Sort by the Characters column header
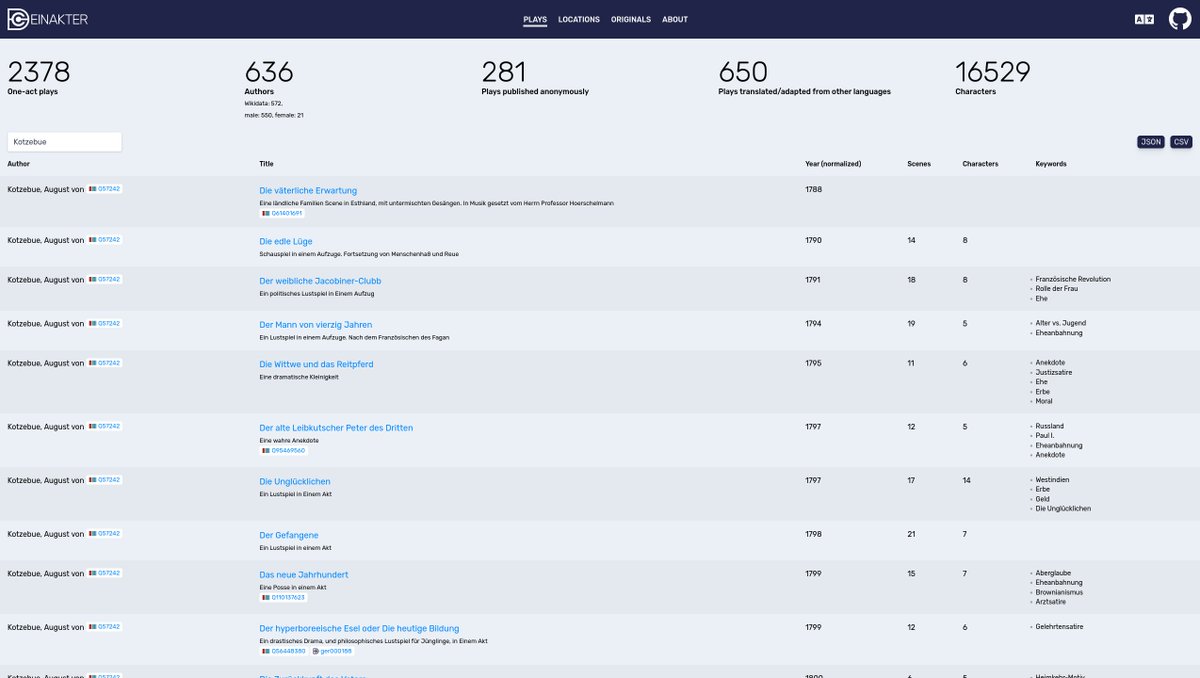This screenshot has width=1200, height=678. click(980, 164)
